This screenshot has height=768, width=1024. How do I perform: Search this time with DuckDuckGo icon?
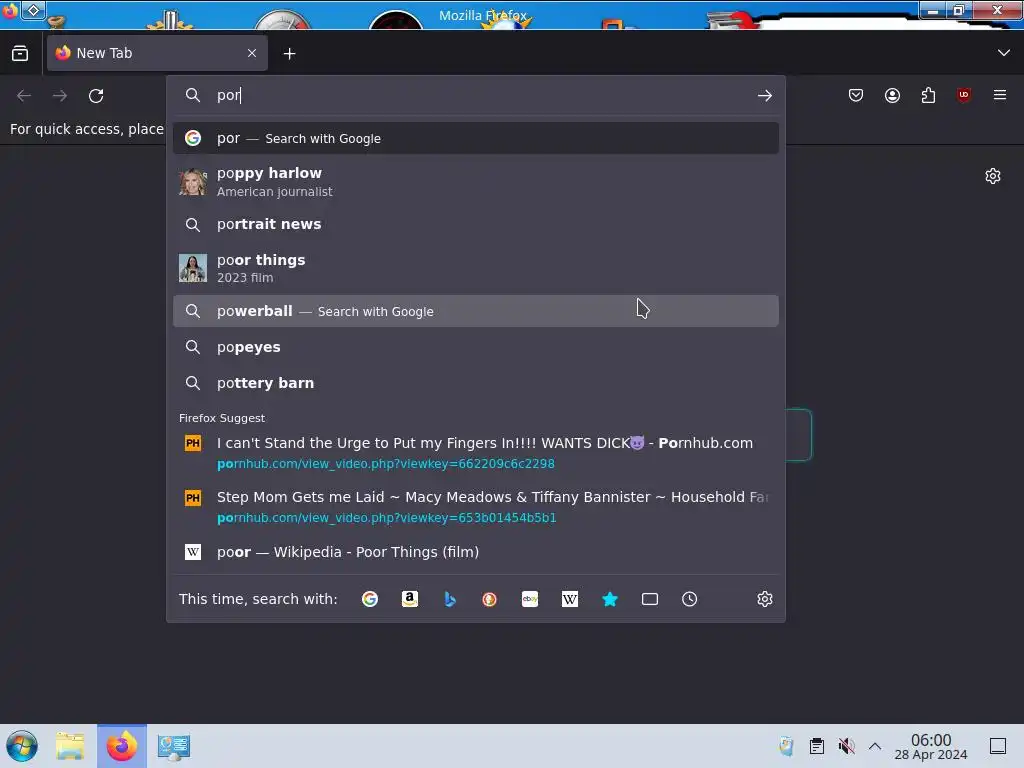coord(489,599)
